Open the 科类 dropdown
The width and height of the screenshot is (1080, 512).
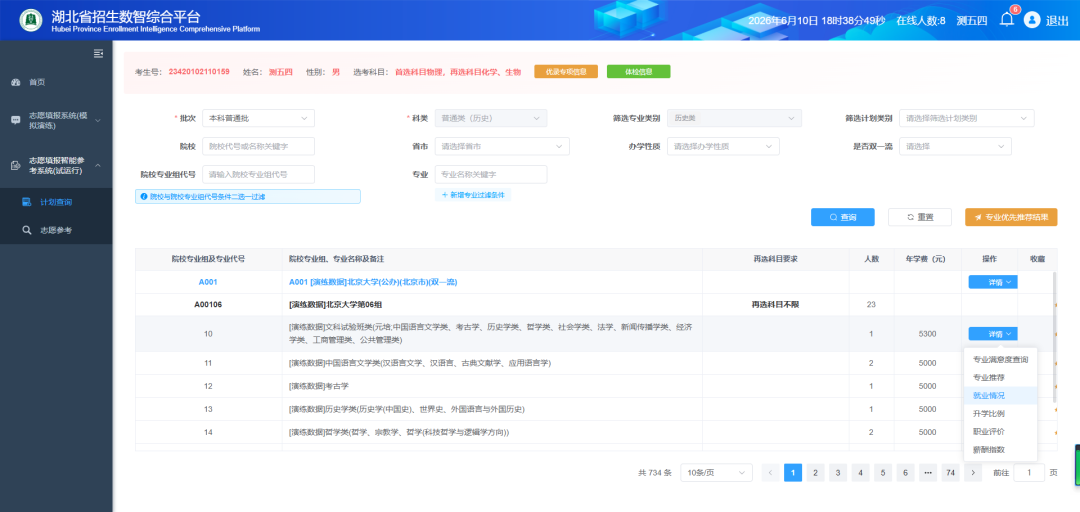(x=490, y=118)
